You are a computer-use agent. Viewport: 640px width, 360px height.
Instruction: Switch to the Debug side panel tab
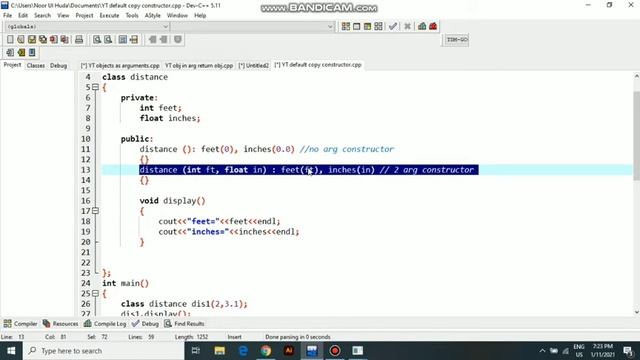(58, 65)
